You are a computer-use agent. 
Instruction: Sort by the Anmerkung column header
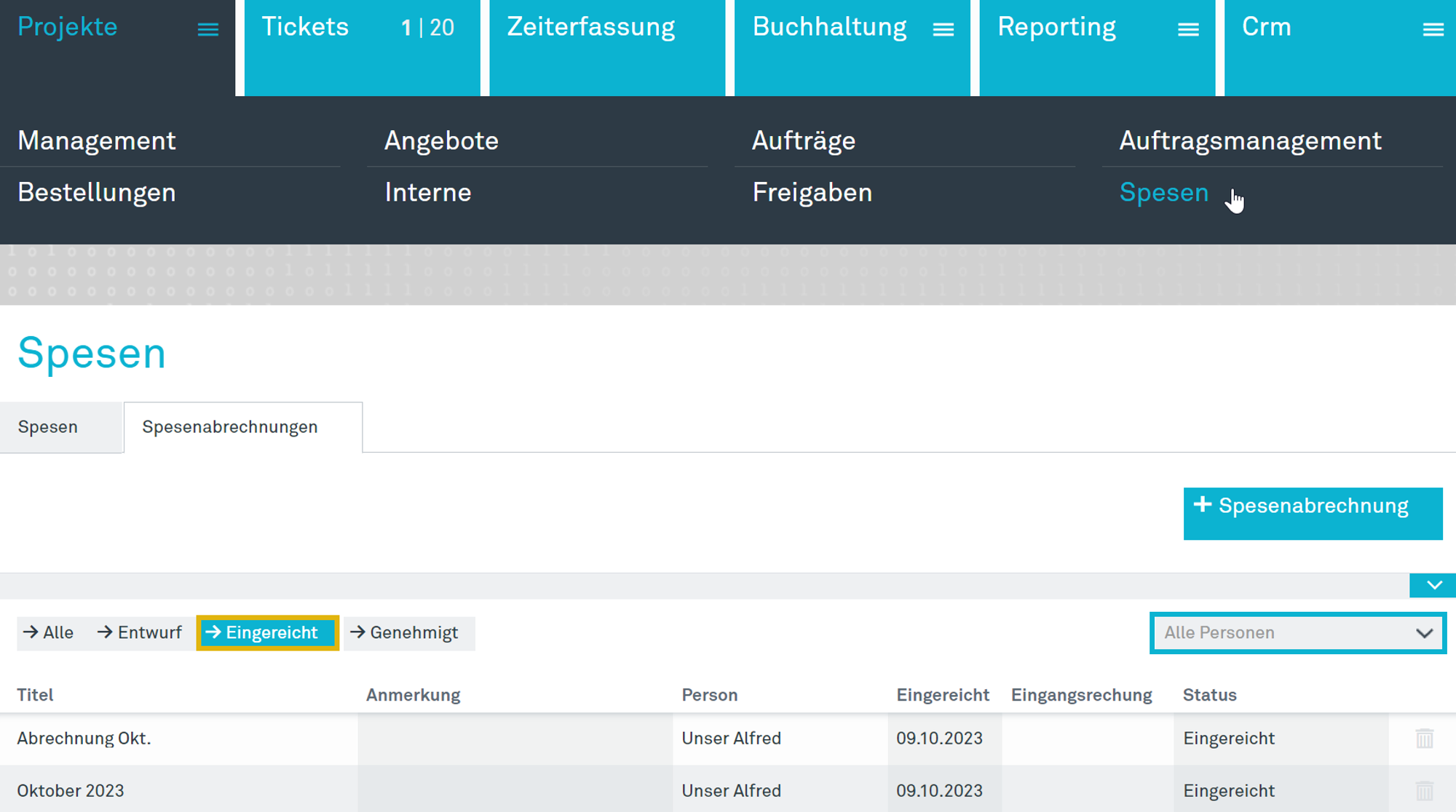coord(413,695)
